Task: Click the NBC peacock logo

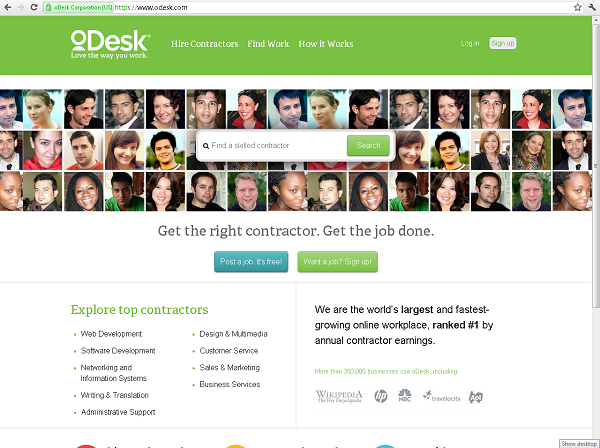Action: [404, 396]
